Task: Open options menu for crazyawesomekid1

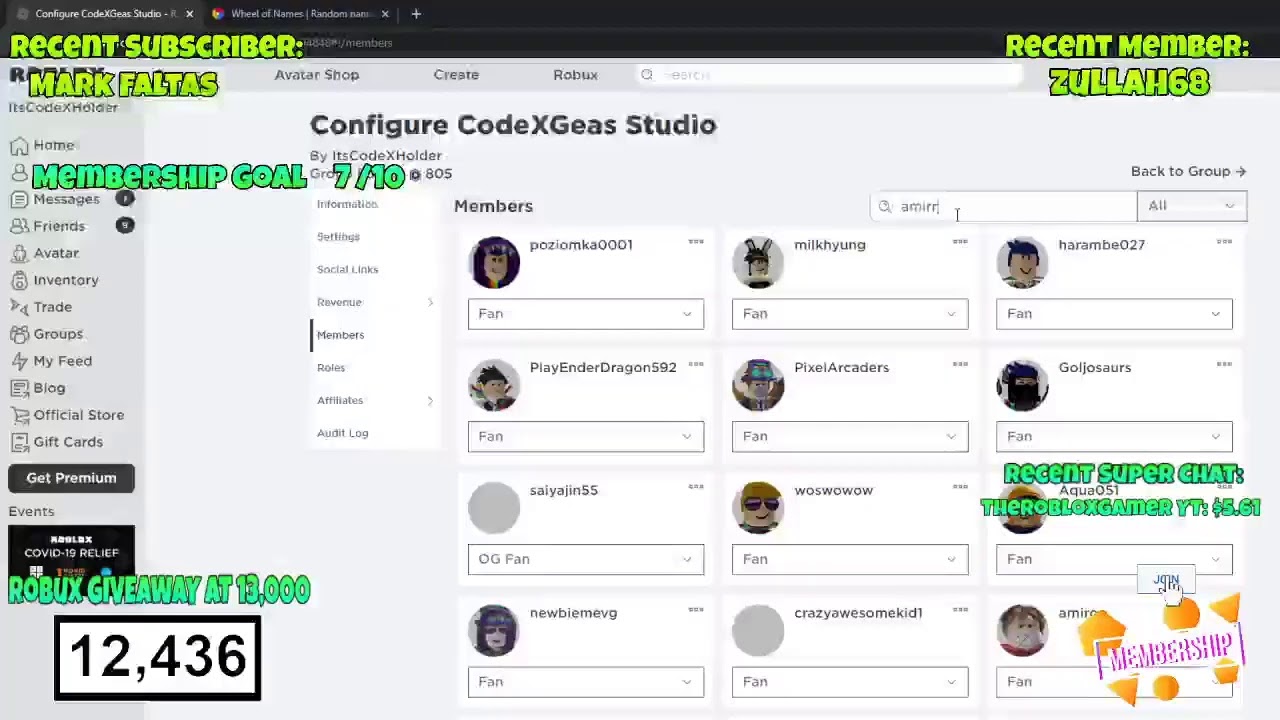Action: click(960, 610)
